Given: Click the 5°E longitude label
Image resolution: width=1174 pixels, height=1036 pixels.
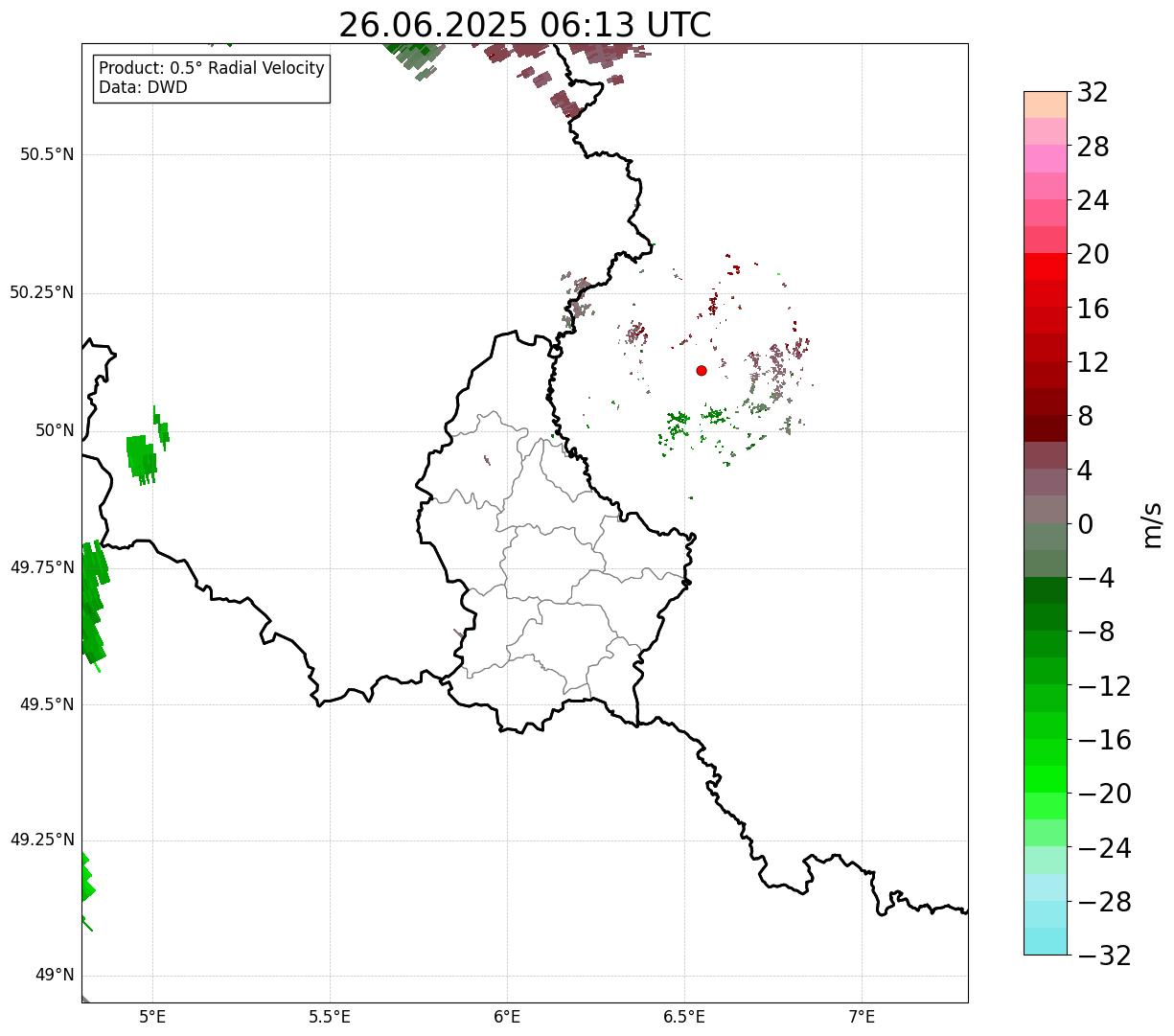Looking at the screenshot, I should (x=152, y=1016).
